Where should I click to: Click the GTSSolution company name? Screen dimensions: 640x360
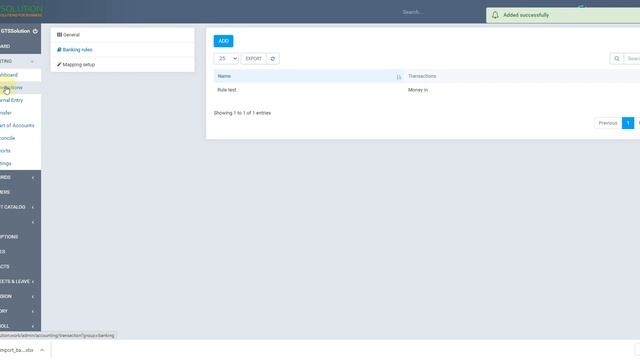[x=16, y=31]
